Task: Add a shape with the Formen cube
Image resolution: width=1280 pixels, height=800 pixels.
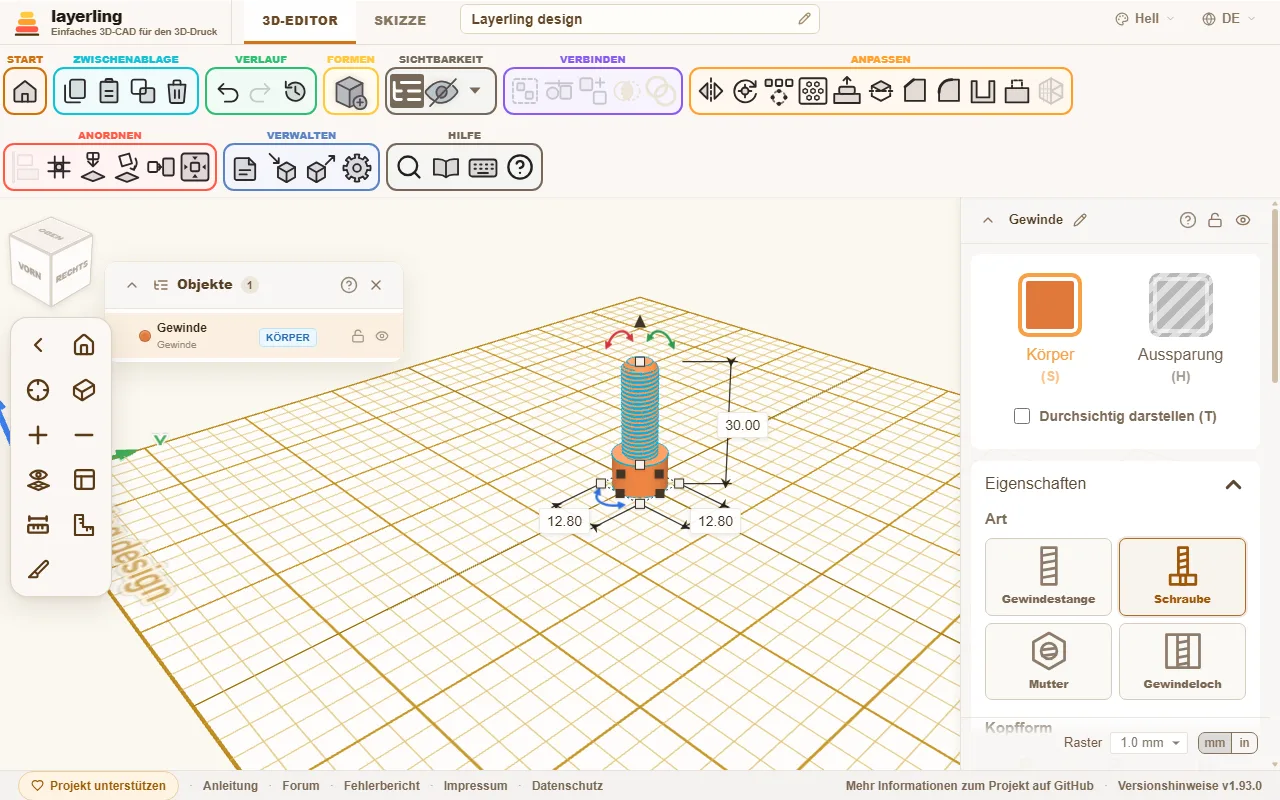Action: click(x=351, y=91)
